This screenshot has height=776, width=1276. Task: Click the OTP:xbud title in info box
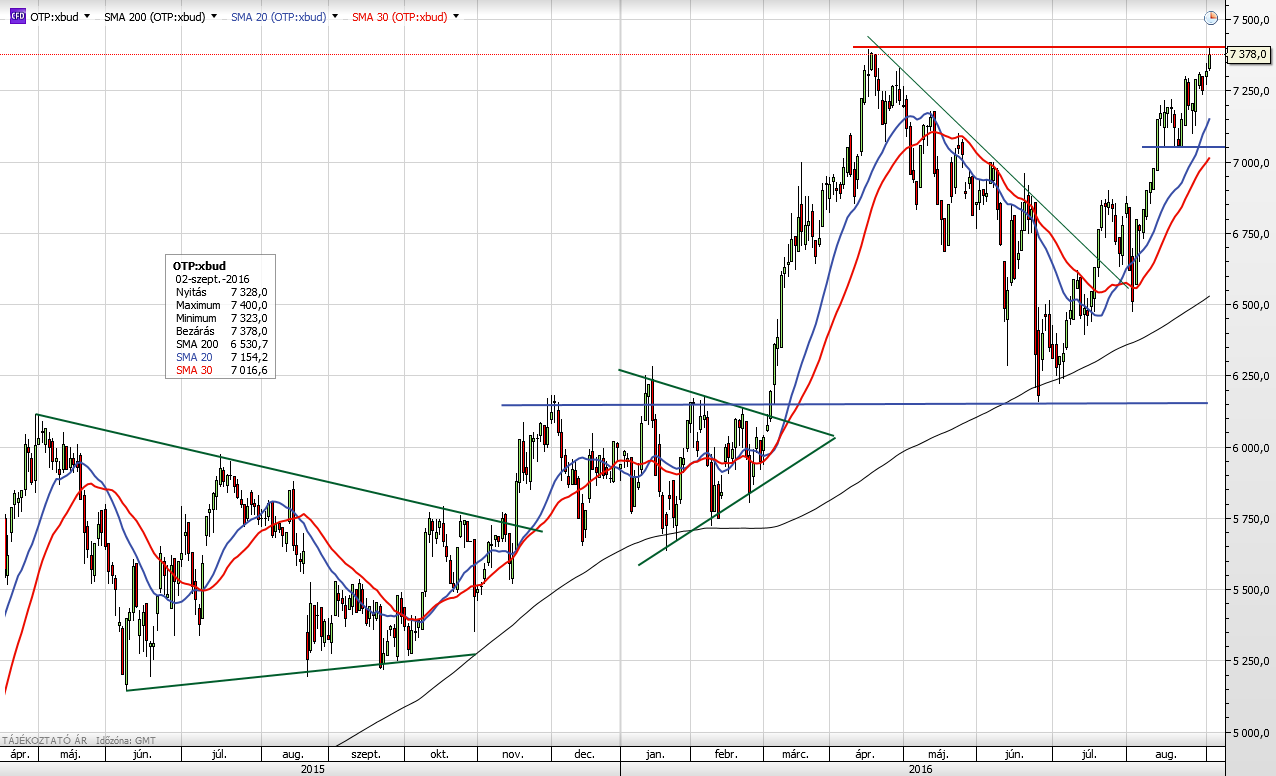[199, 266]
